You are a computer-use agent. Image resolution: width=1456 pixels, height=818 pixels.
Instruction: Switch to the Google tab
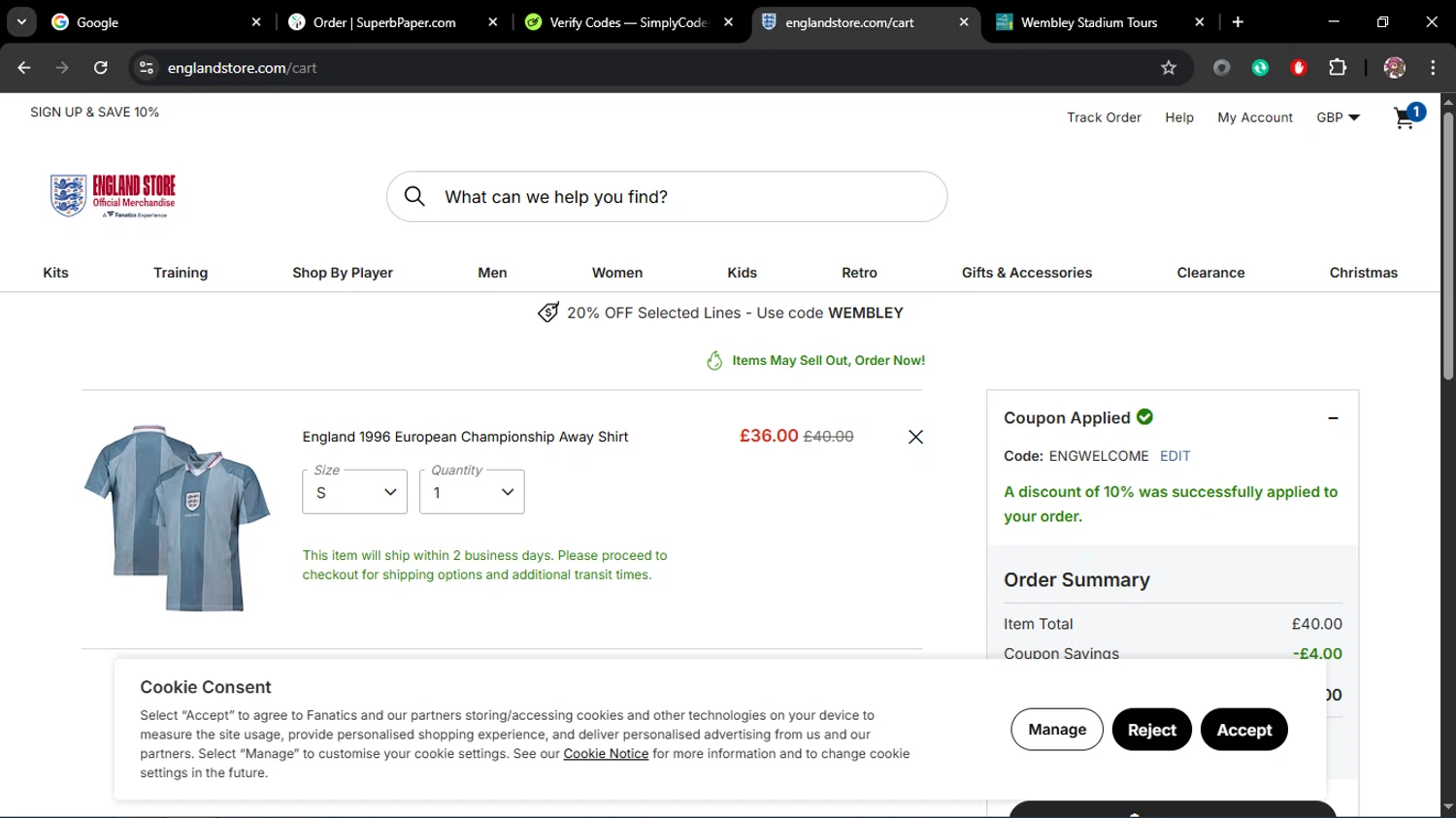pyautogui.click(x=155, y=21)
